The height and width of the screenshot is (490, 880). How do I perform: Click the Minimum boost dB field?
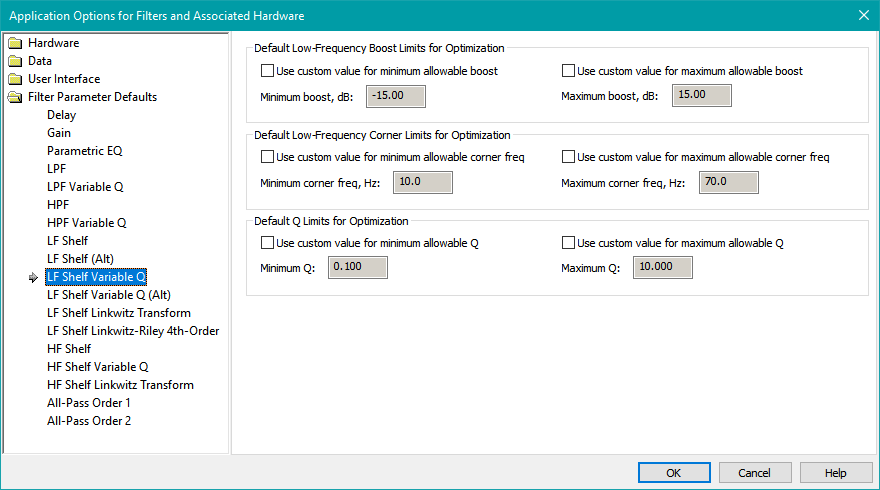(396, 96)
